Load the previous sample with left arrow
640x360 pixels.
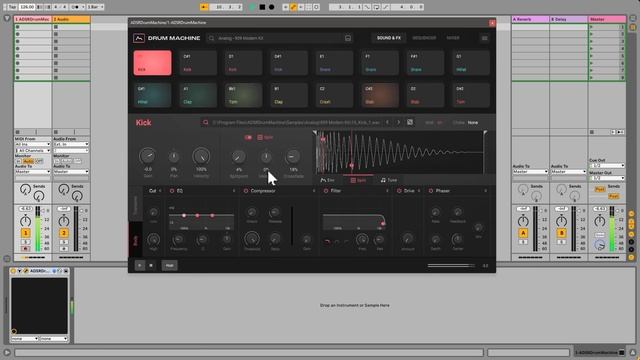387,122
